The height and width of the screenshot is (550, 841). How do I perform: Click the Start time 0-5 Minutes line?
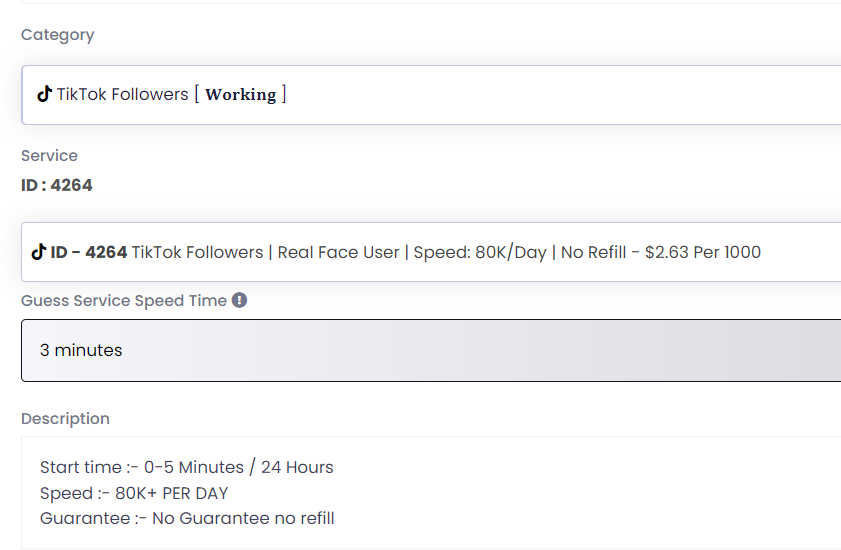187,467
